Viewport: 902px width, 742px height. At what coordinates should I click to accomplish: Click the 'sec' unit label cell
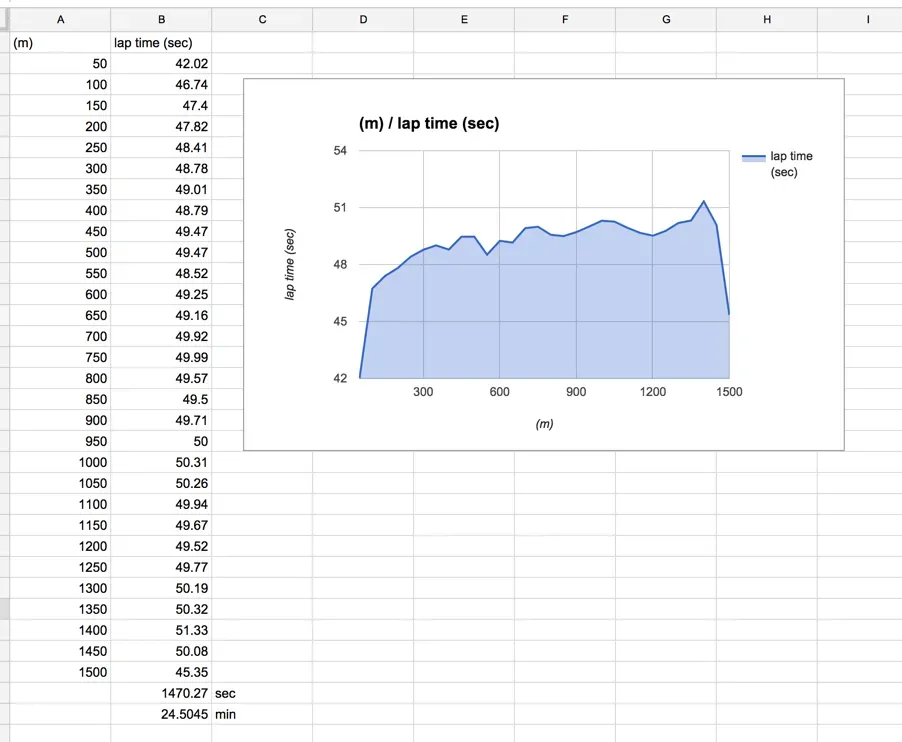(x=262, y=693)
